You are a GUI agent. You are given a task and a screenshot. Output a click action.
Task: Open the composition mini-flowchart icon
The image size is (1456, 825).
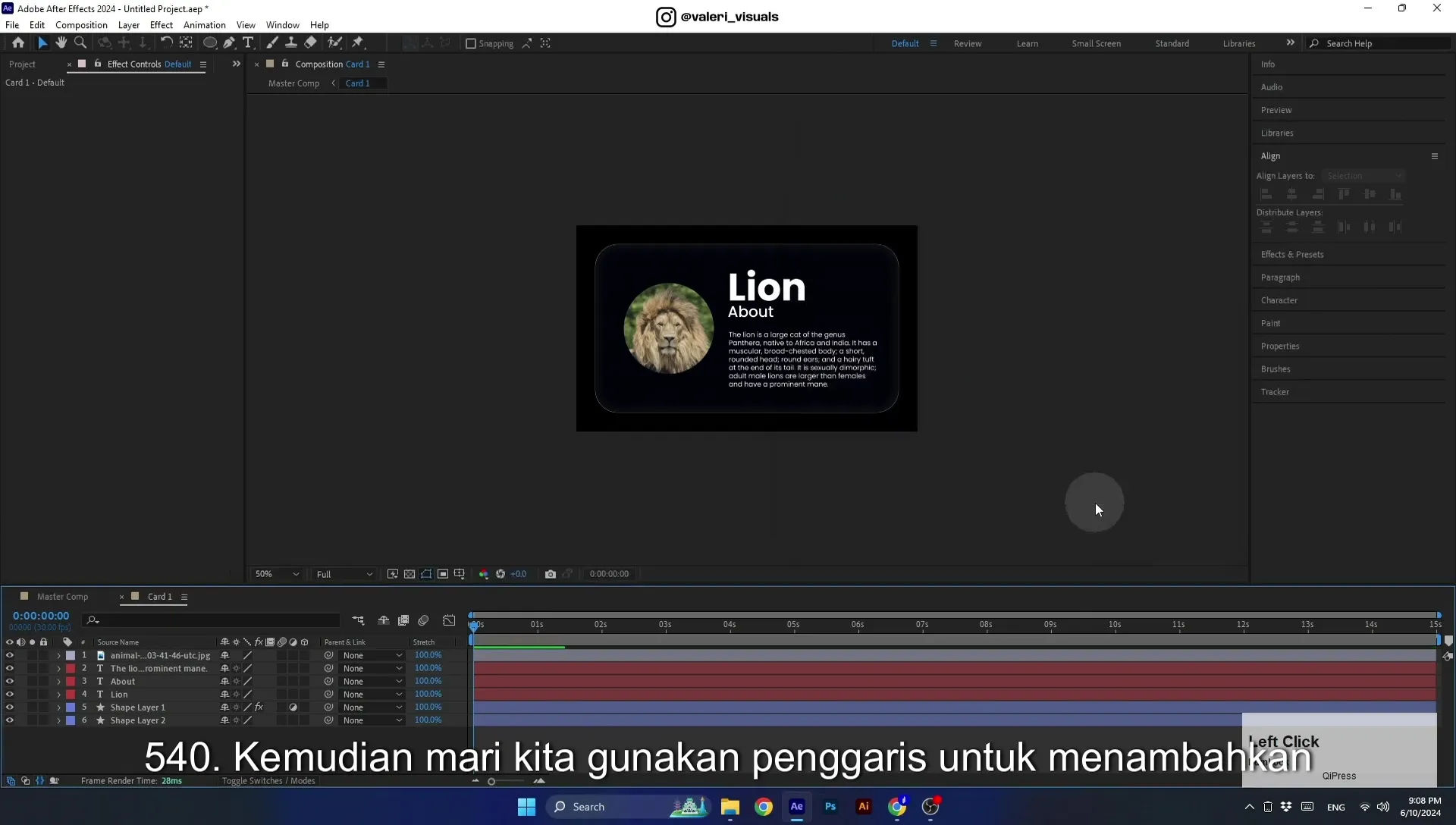(x=358, y=620)
